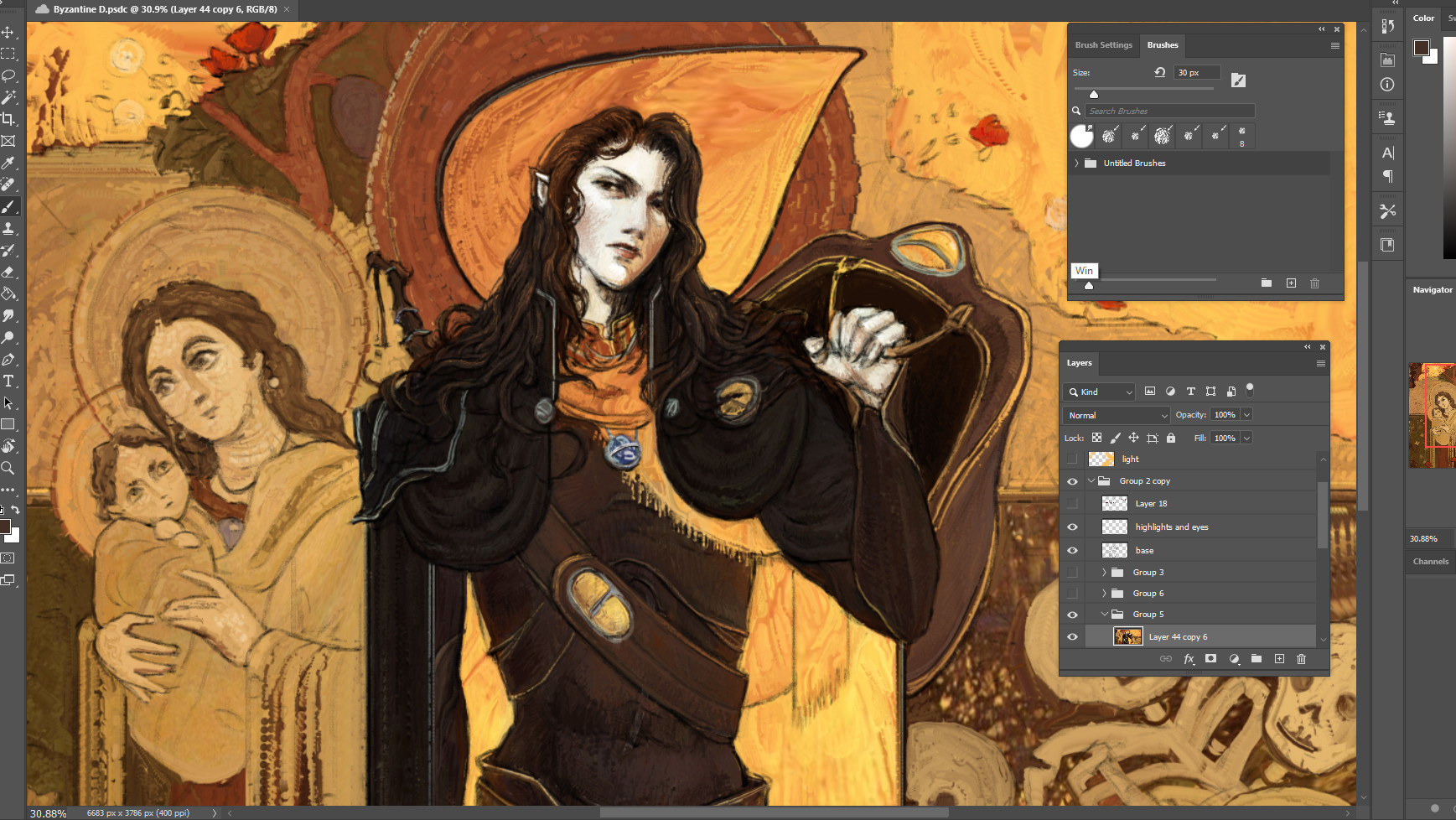Open the Info panel icon

[1387, 84]
